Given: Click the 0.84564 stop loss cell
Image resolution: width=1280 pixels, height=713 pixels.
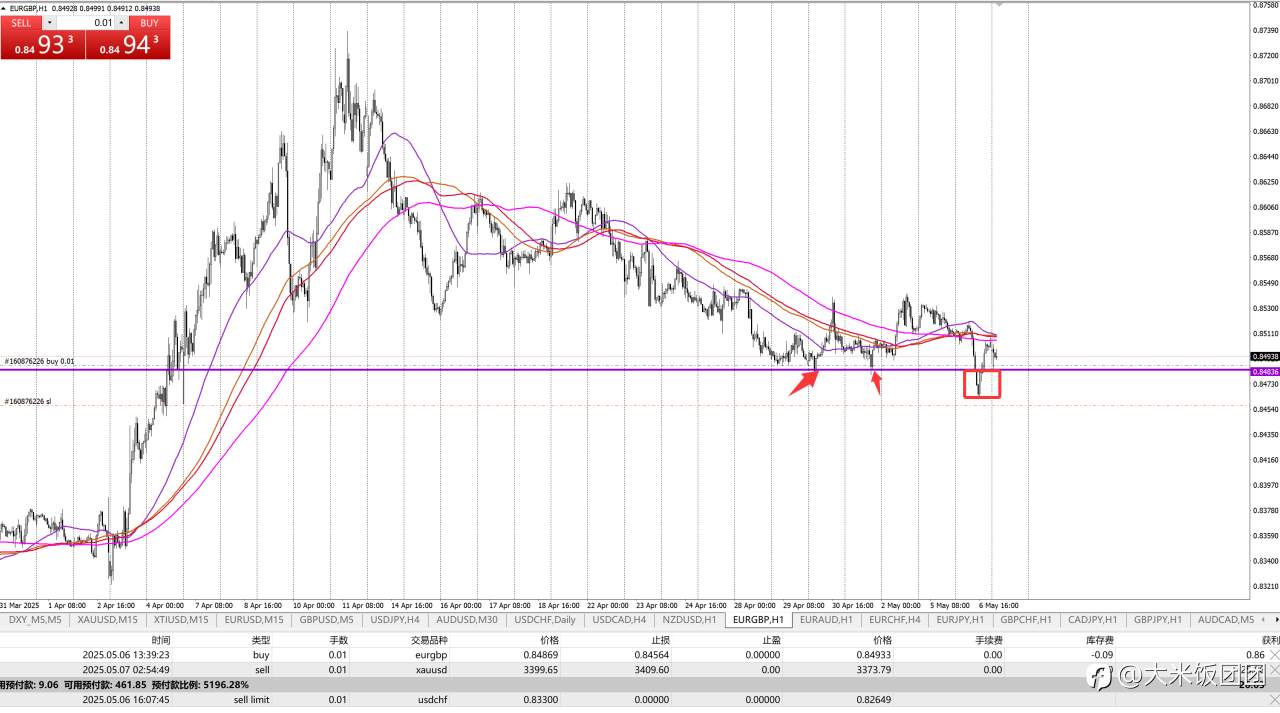Looking at the screenshot, I should coord(651,655).
